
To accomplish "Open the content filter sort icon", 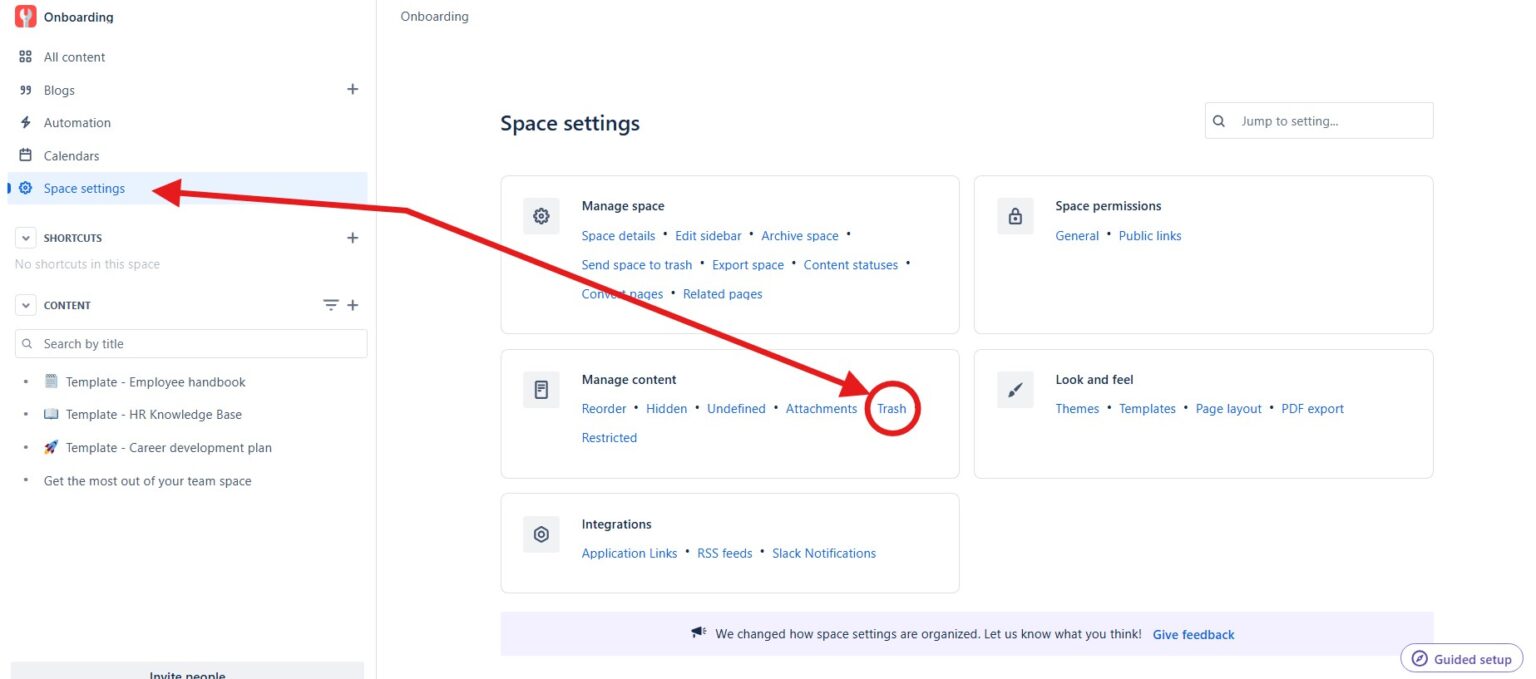I will pyautogui.click(x=331, y=305).
